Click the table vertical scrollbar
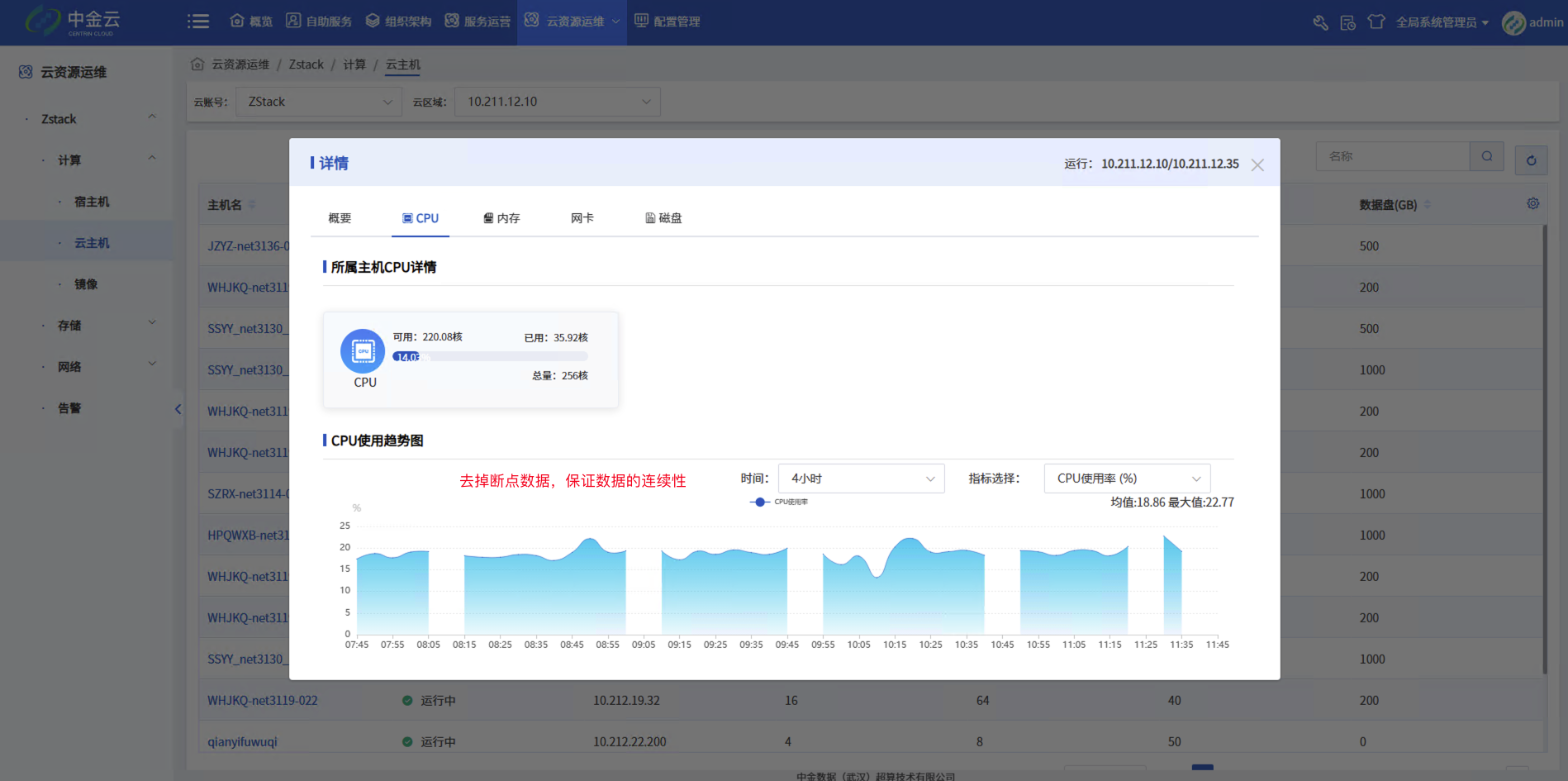 click(x=1544, y=450)
